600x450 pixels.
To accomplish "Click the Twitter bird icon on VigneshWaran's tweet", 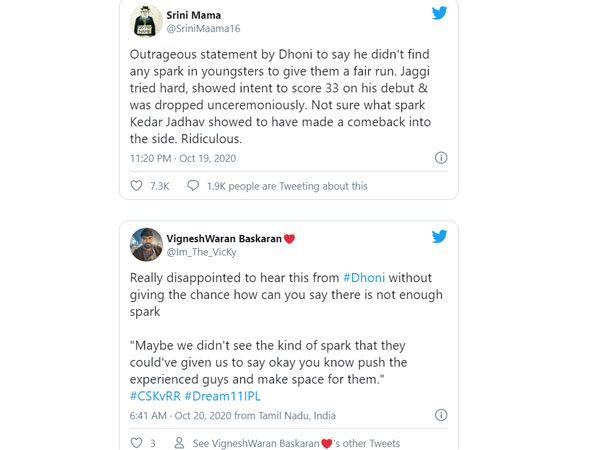I will [440, 237].
